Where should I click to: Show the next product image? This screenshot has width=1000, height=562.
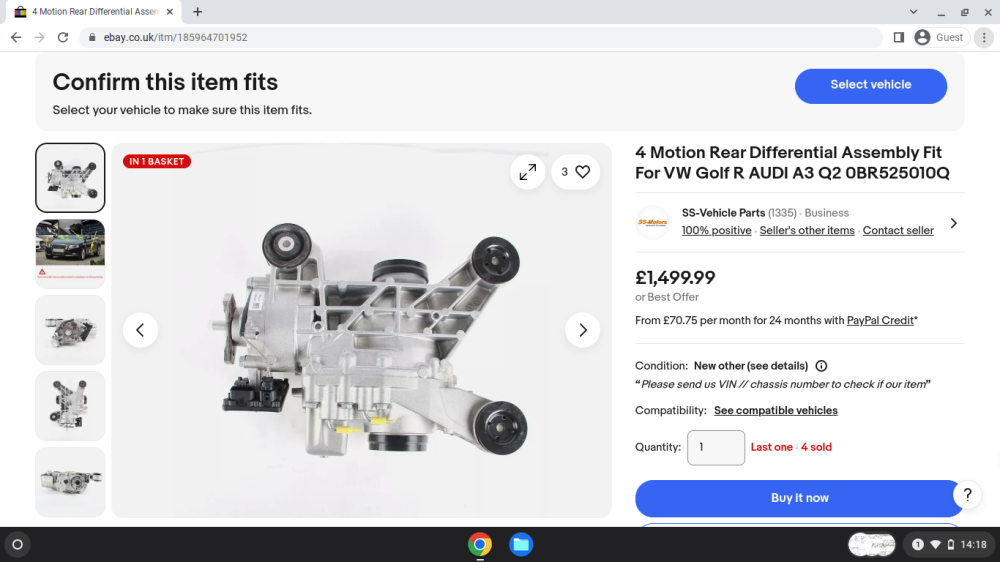[x=582, y=330]
